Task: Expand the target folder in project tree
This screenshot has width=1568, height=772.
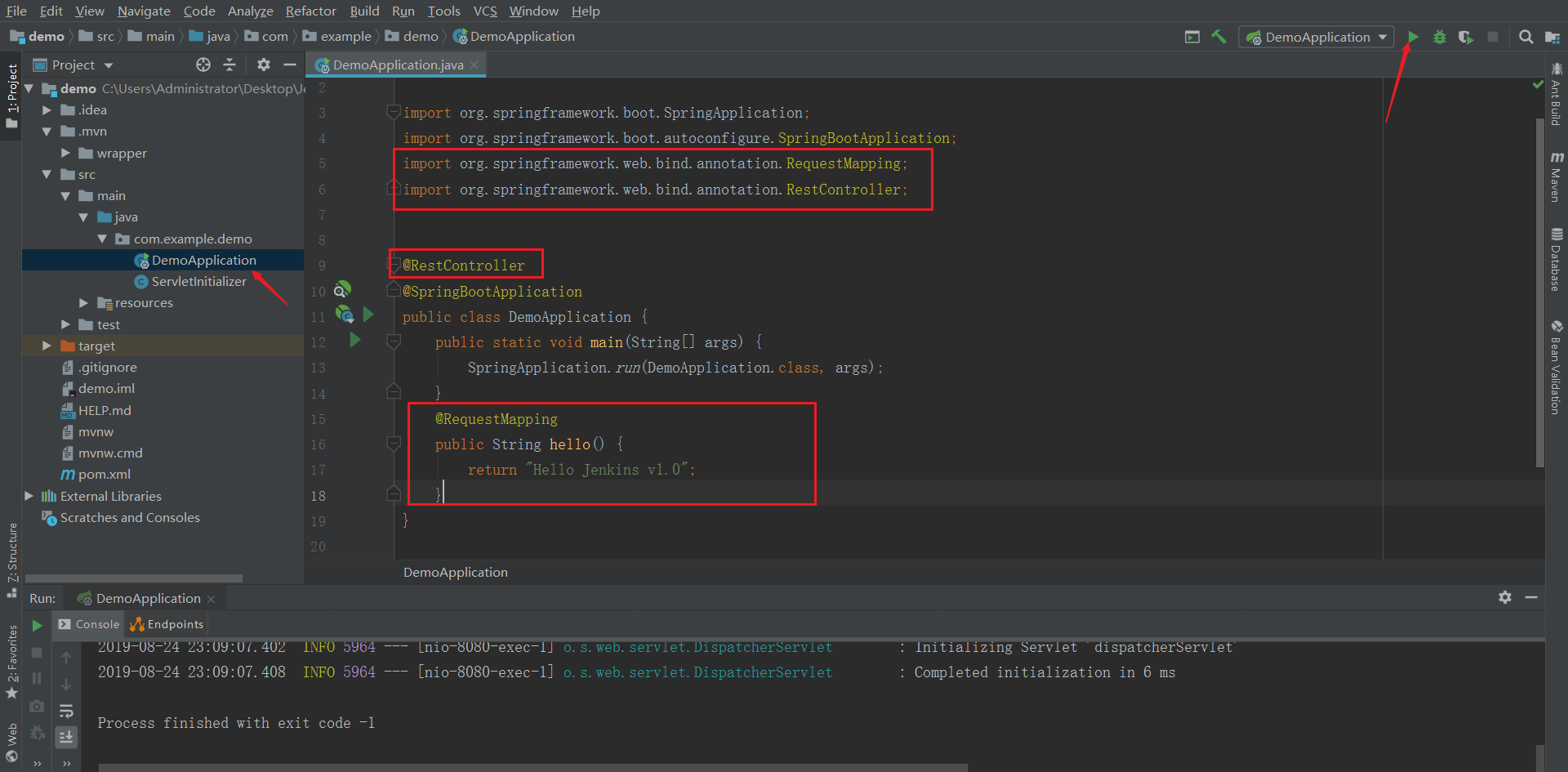Action: [47, 346]
